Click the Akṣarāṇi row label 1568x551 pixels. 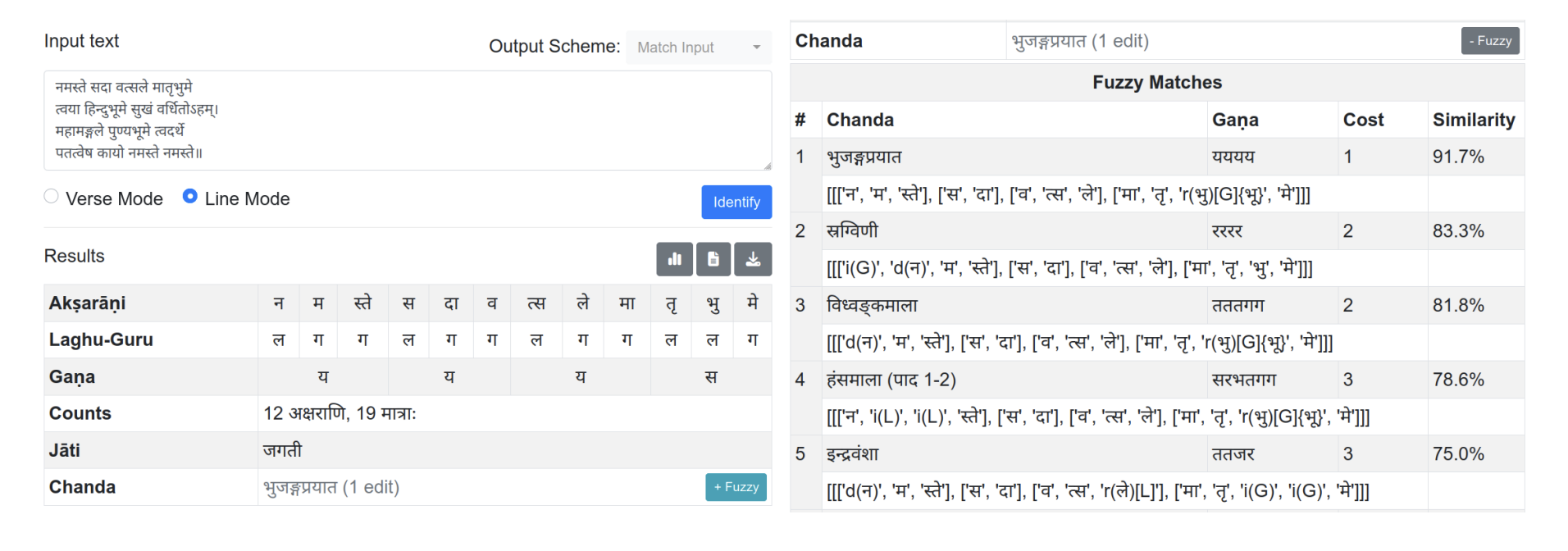(87, 303)
